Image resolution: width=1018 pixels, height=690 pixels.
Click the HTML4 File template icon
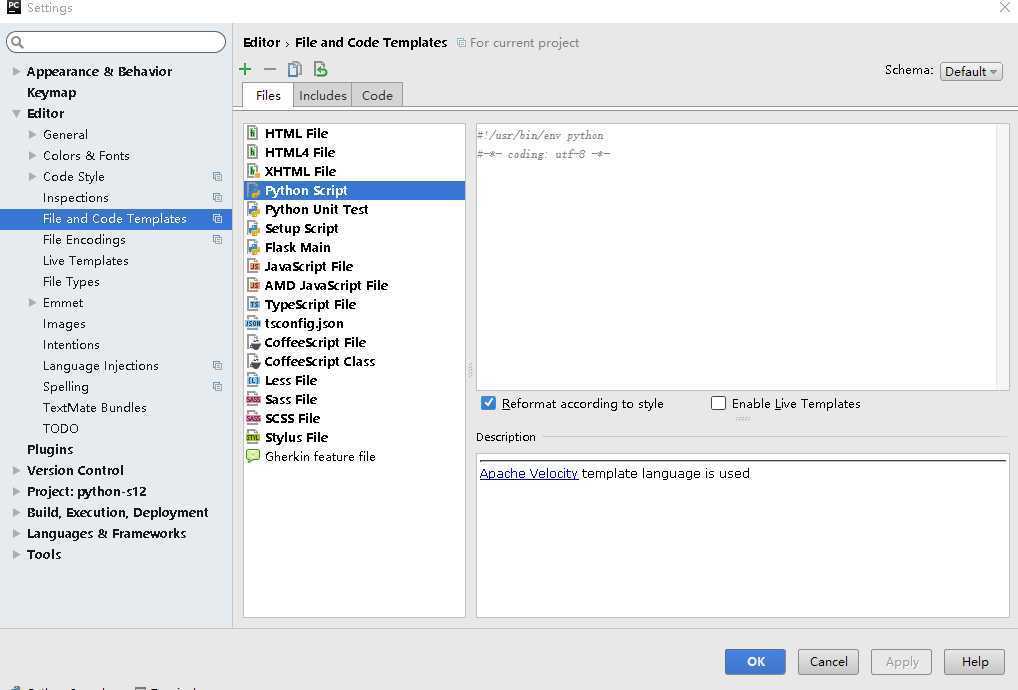[x=253, y=152]
